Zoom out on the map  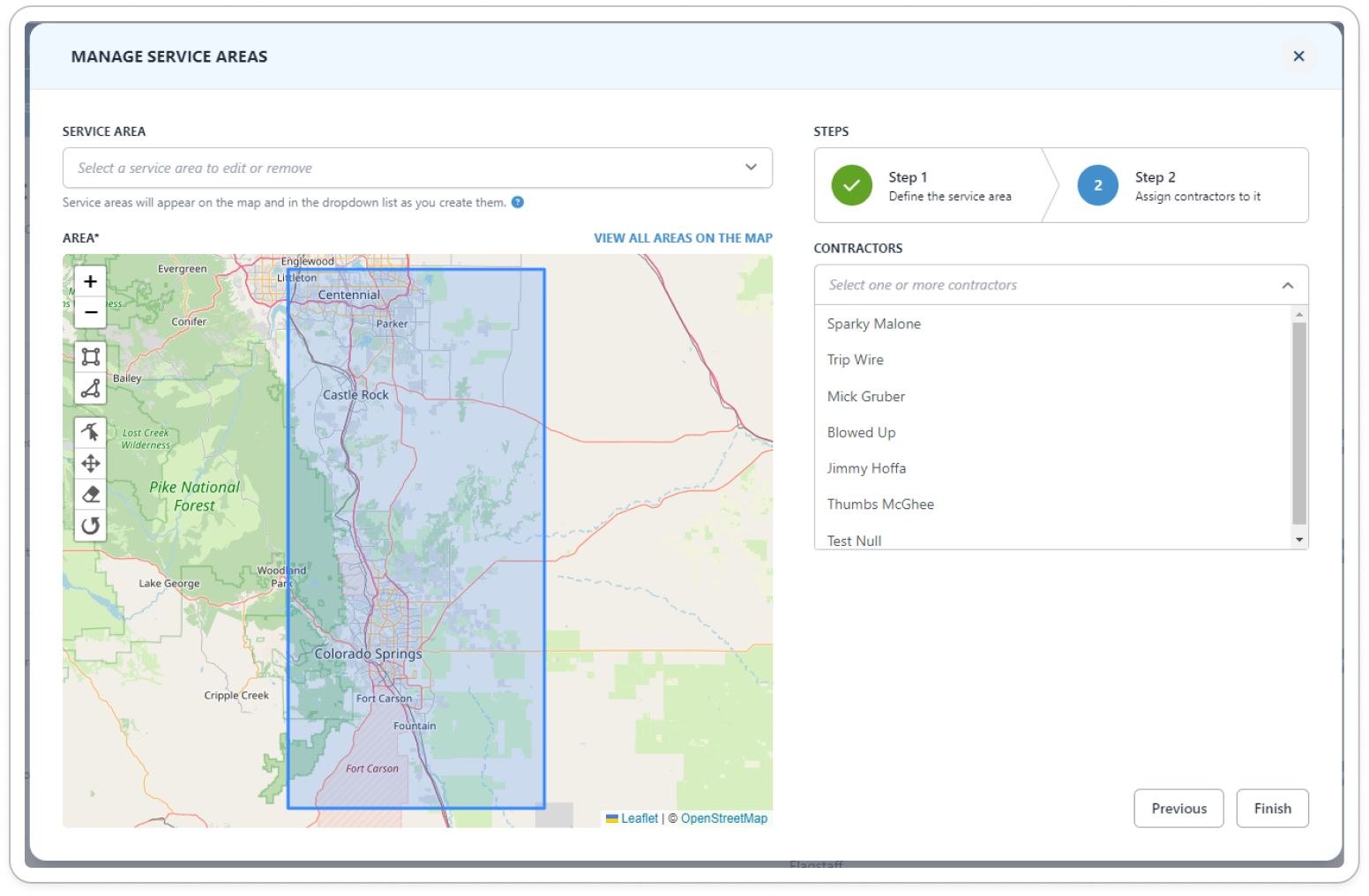[x=90, y=312]
